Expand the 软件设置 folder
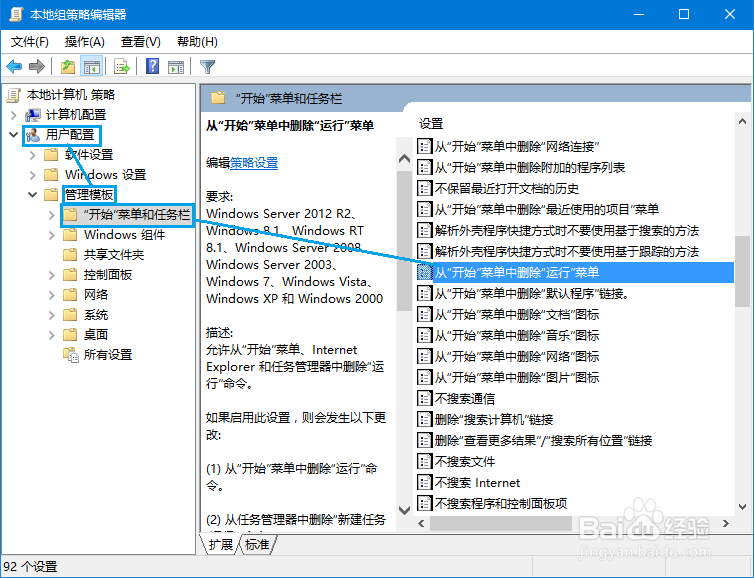The width and height of the screenshot is (754, 578). pos(33,155)
